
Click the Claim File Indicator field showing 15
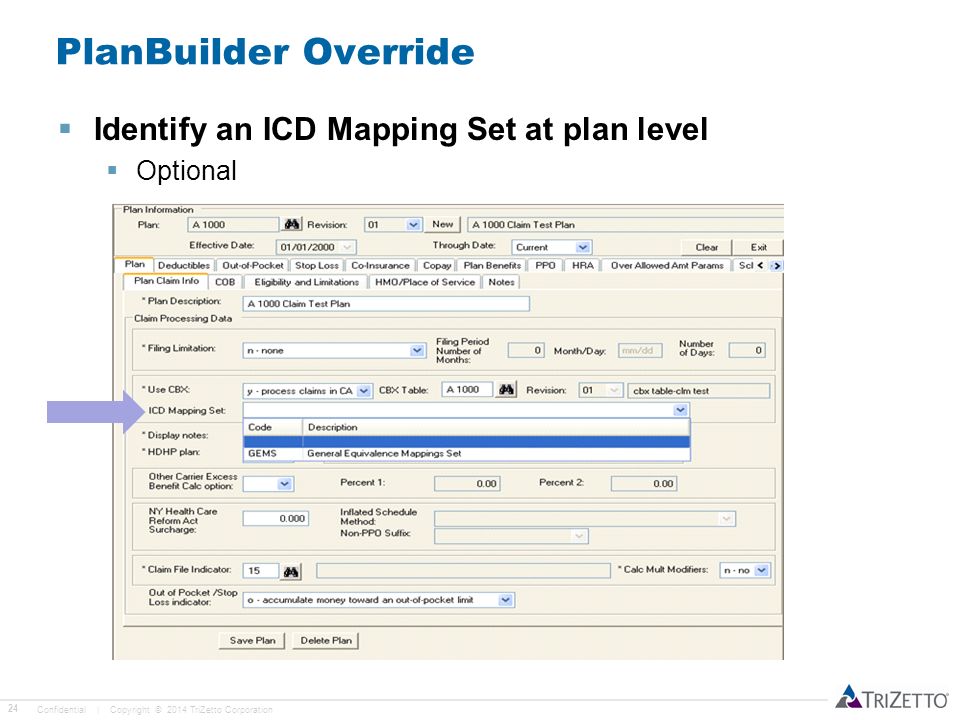coord(261,571)
